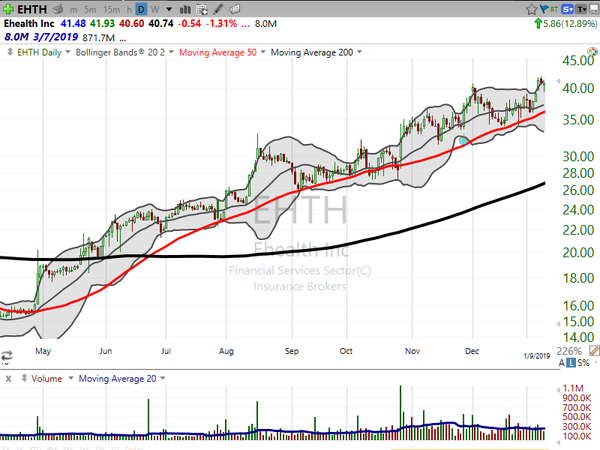The height and width of the screenshot is (450, 600).
Task: Click the Volume pane move handle icon
Action: point(24,378)
